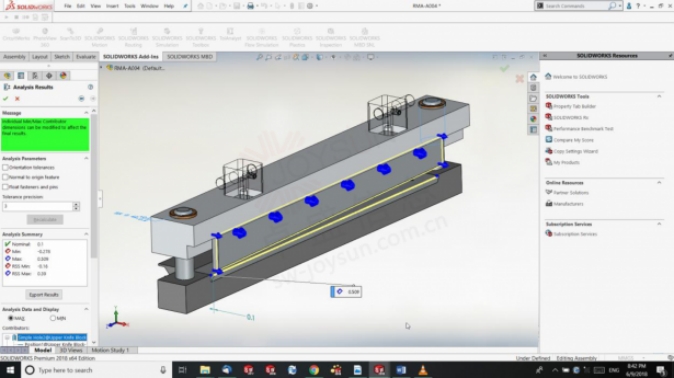Cancel analysis with the red X icon
The width and height of the screenshot is (674, 378).
17,98
